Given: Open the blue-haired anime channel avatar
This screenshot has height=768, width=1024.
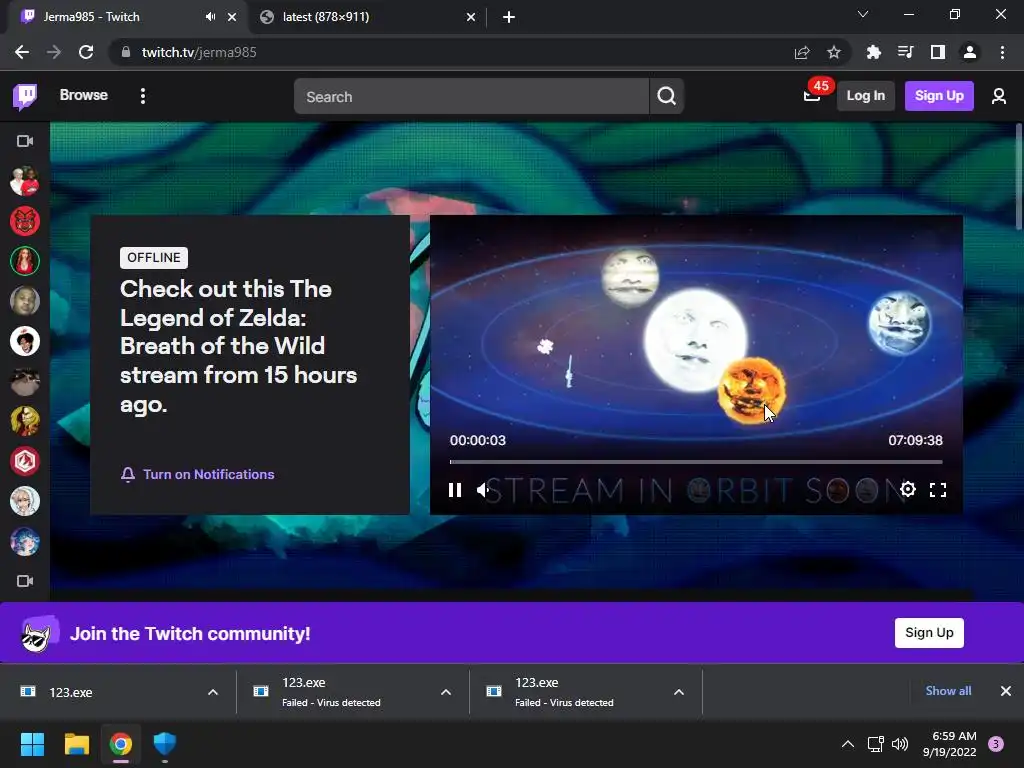Looking at the screenshot, I should point(25,541).
